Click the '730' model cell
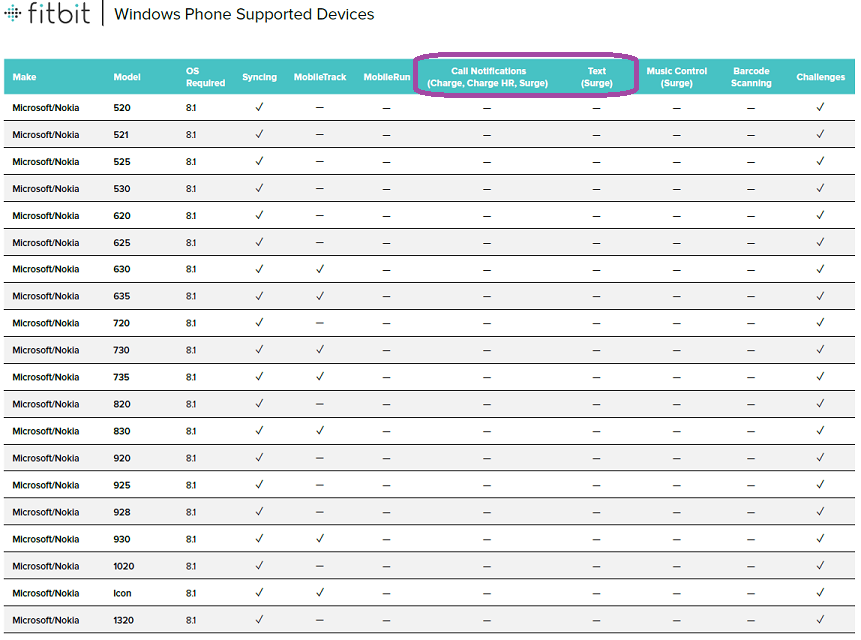Image resolution: width=861 pixels, height=640 pixels. (121, 350)
